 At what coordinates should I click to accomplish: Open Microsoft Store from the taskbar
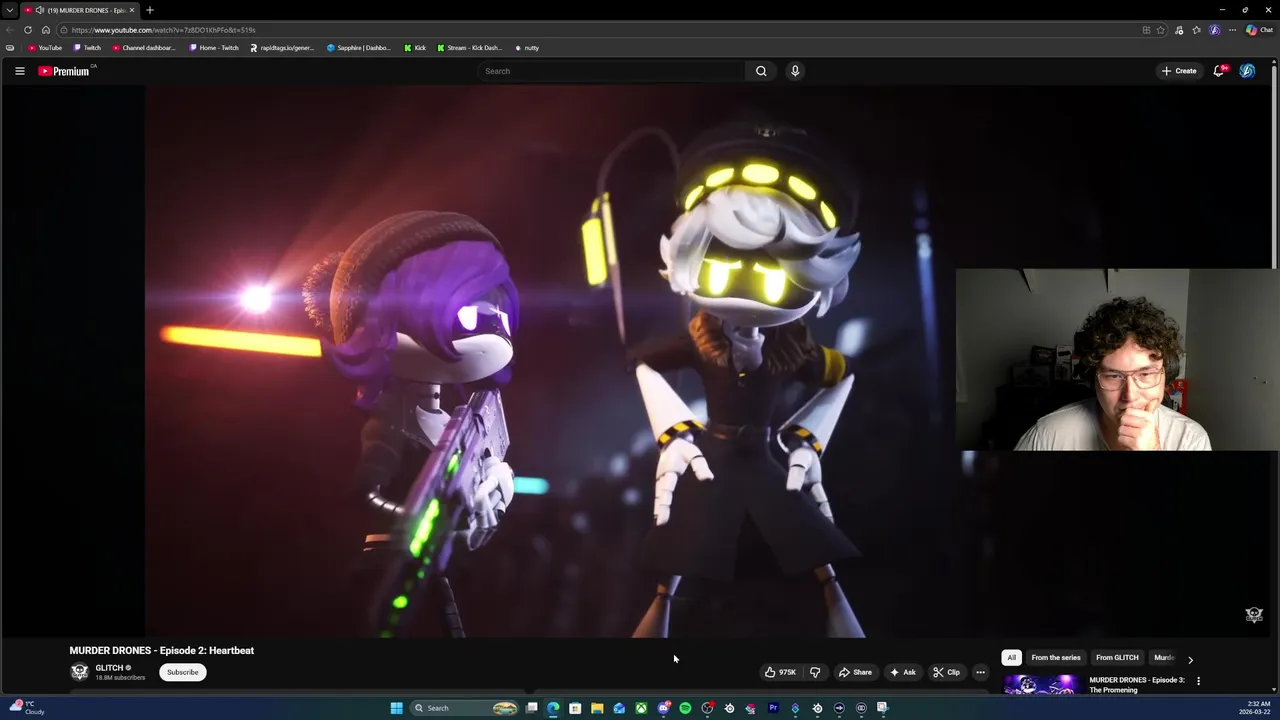(575, 708)
